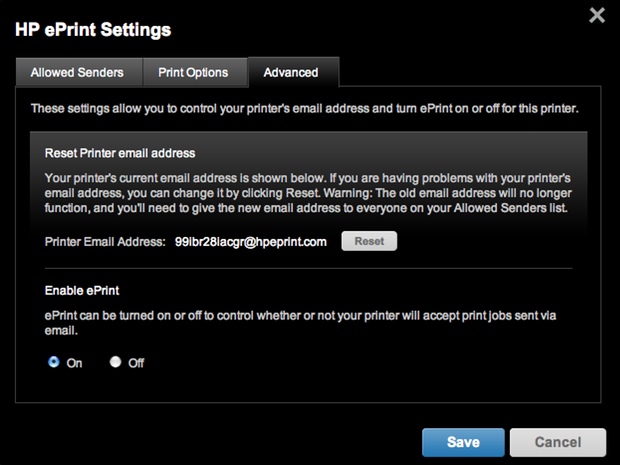Select the Advanced tab

[x=291, y=72]
